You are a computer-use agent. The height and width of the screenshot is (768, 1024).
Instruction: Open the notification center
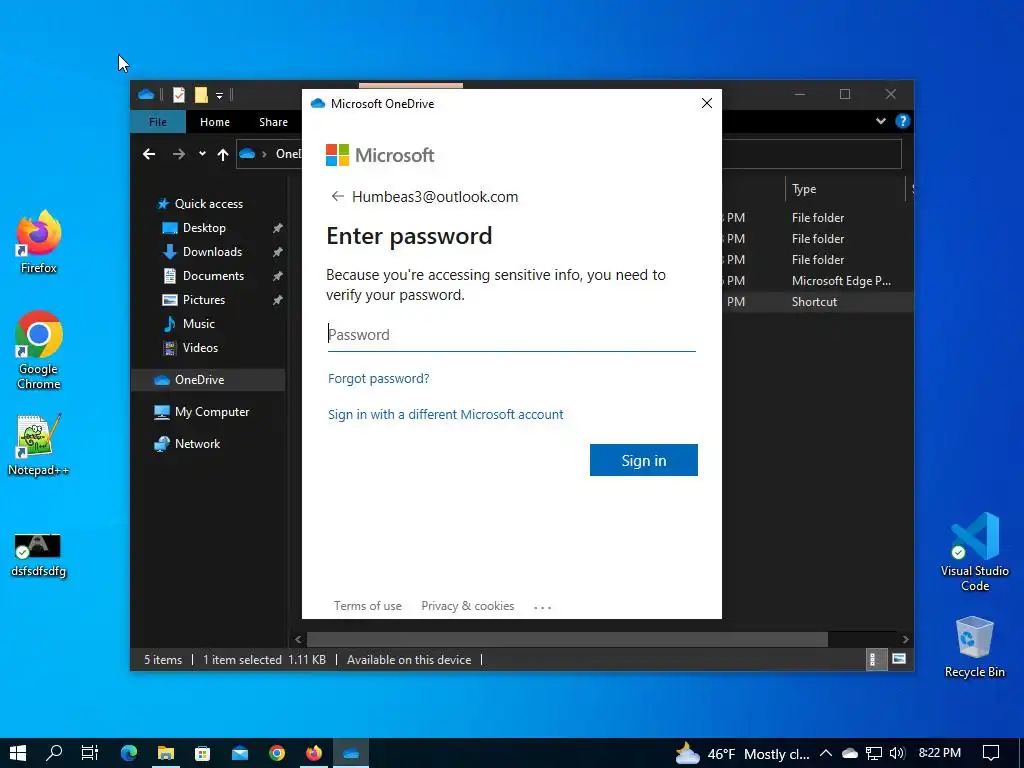(991, 753)
